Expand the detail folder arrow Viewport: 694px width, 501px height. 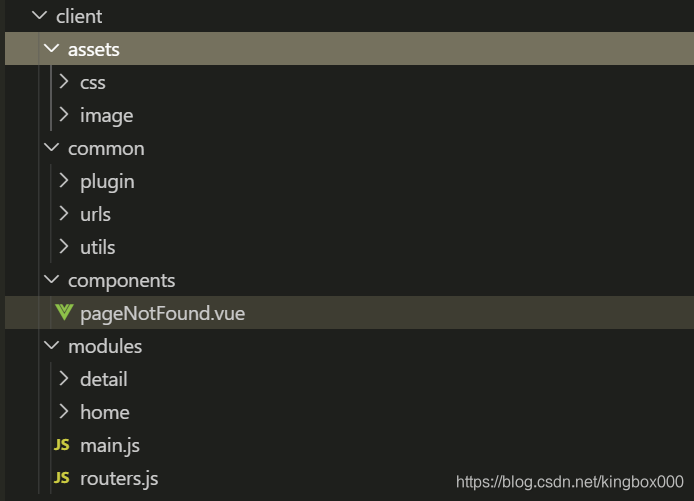pyautogui.click(x=64, y=378)
